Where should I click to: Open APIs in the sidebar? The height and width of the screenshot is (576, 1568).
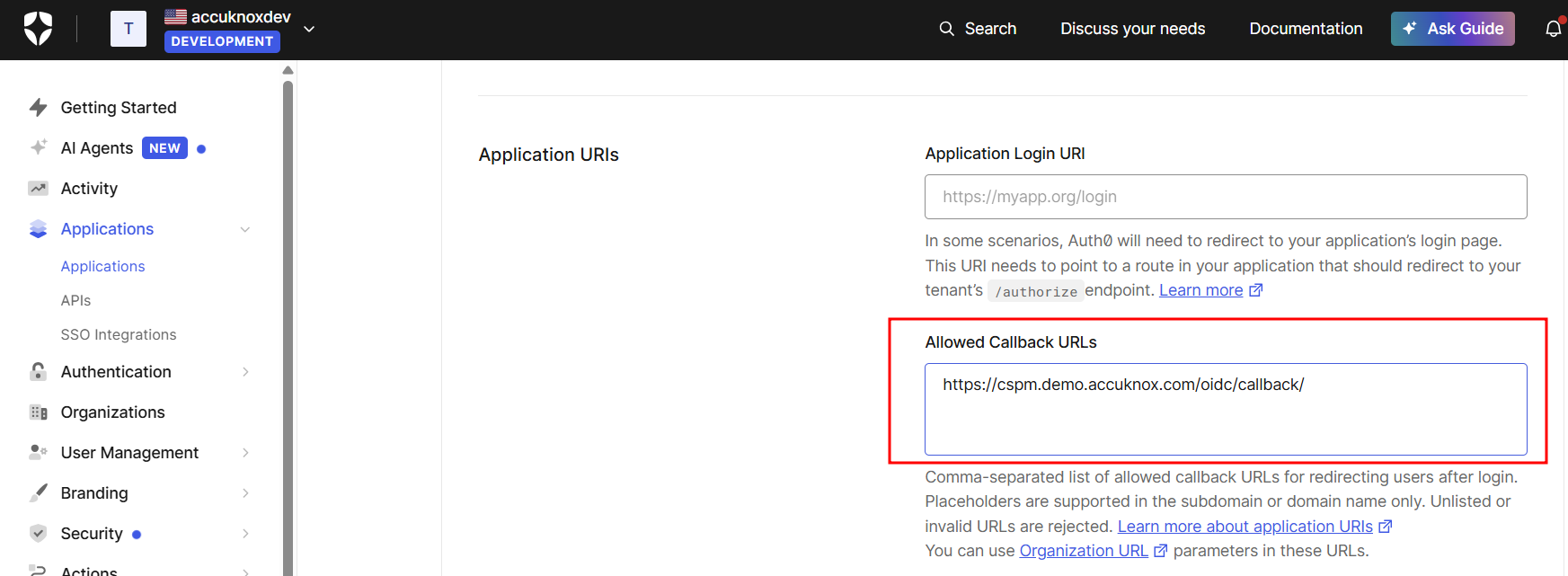(75, 300)
